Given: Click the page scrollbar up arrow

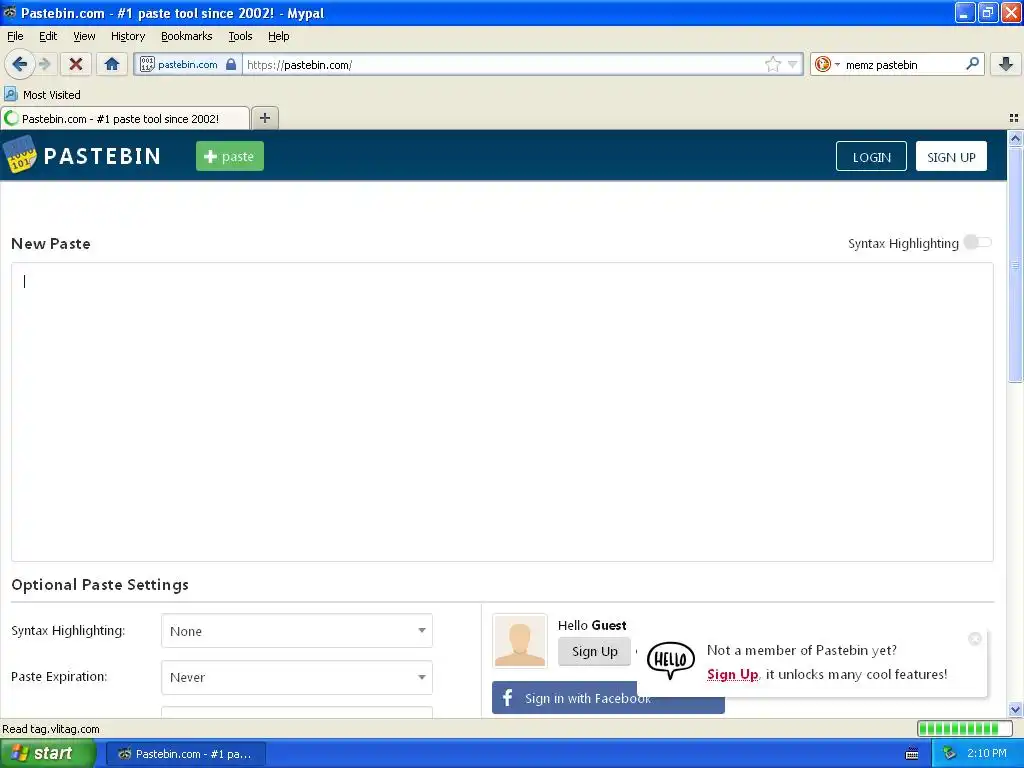Looking at the screenshot, I should (x=1015, y=138).
